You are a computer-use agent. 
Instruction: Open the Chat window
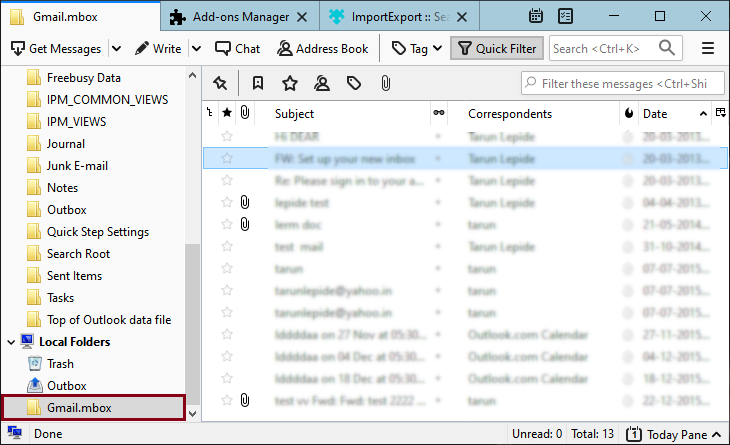click(x=237, y=48)
